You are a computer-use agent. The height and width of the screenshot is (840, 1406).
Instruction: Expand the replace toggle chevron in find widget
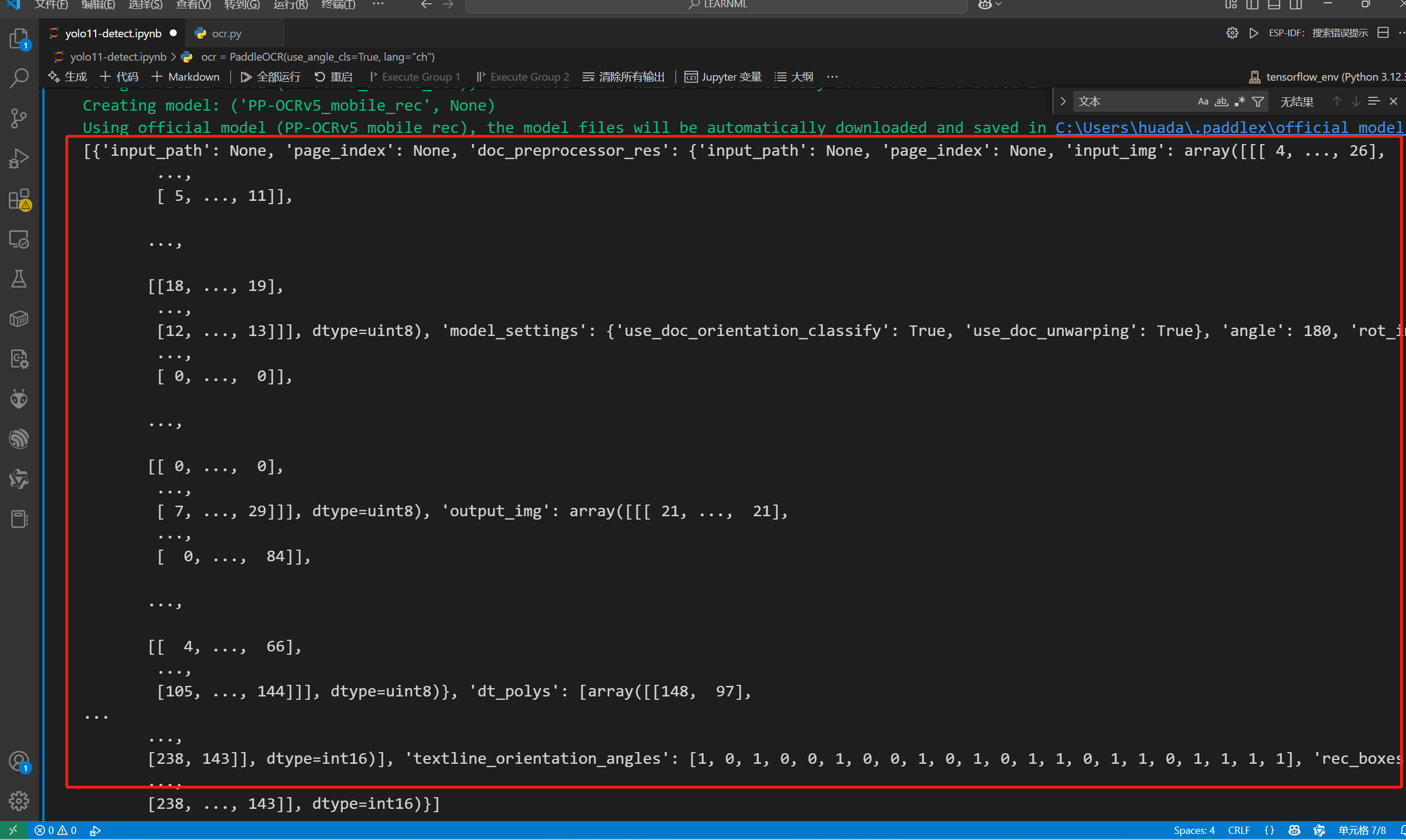point(1063,102)
